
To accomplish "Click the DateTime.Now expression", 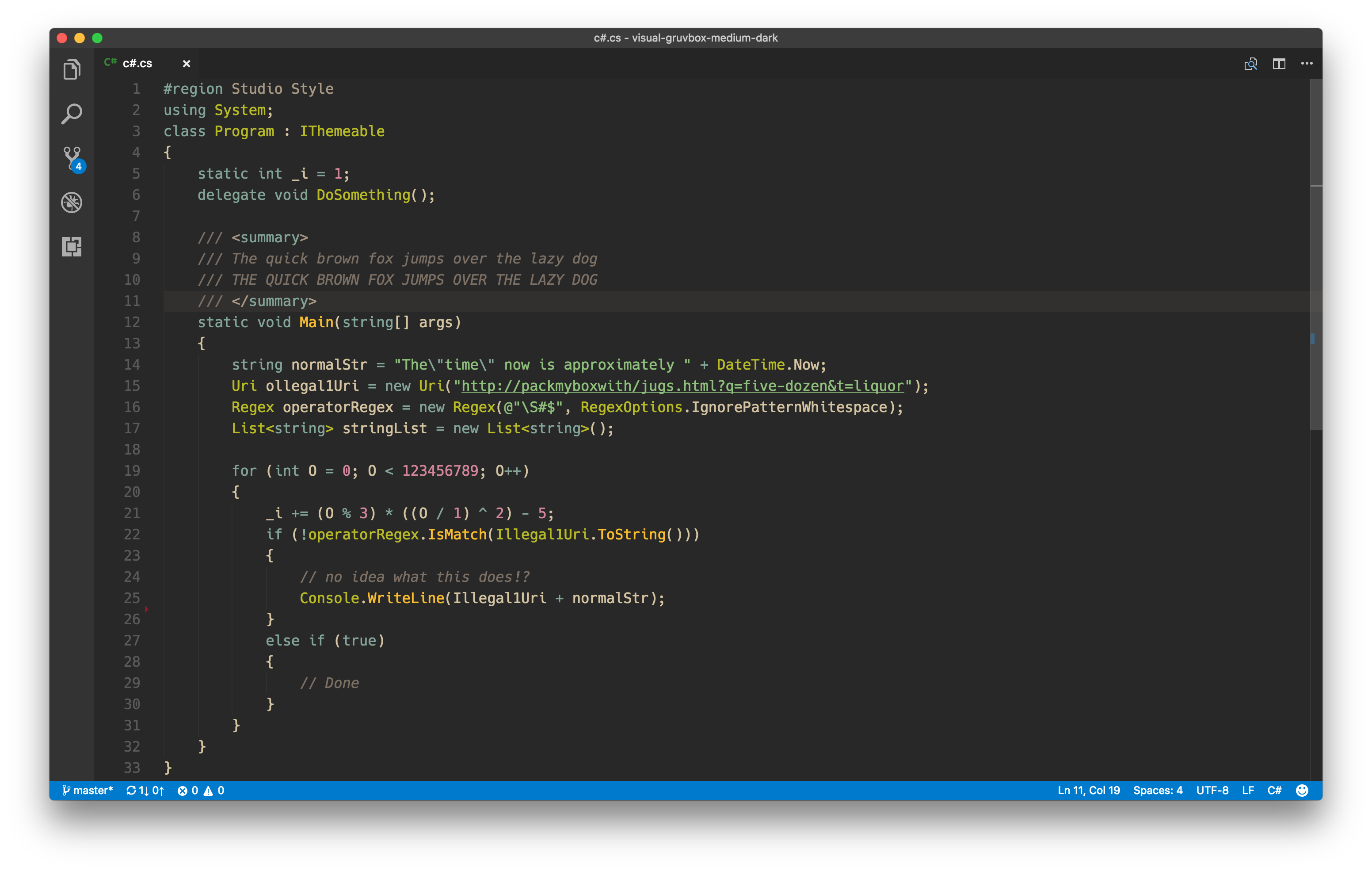I will click(767, 365).
